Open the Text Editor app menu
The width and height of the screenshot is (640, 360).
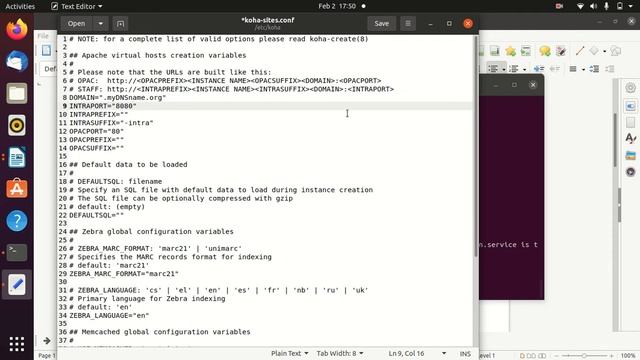(76, 6)
